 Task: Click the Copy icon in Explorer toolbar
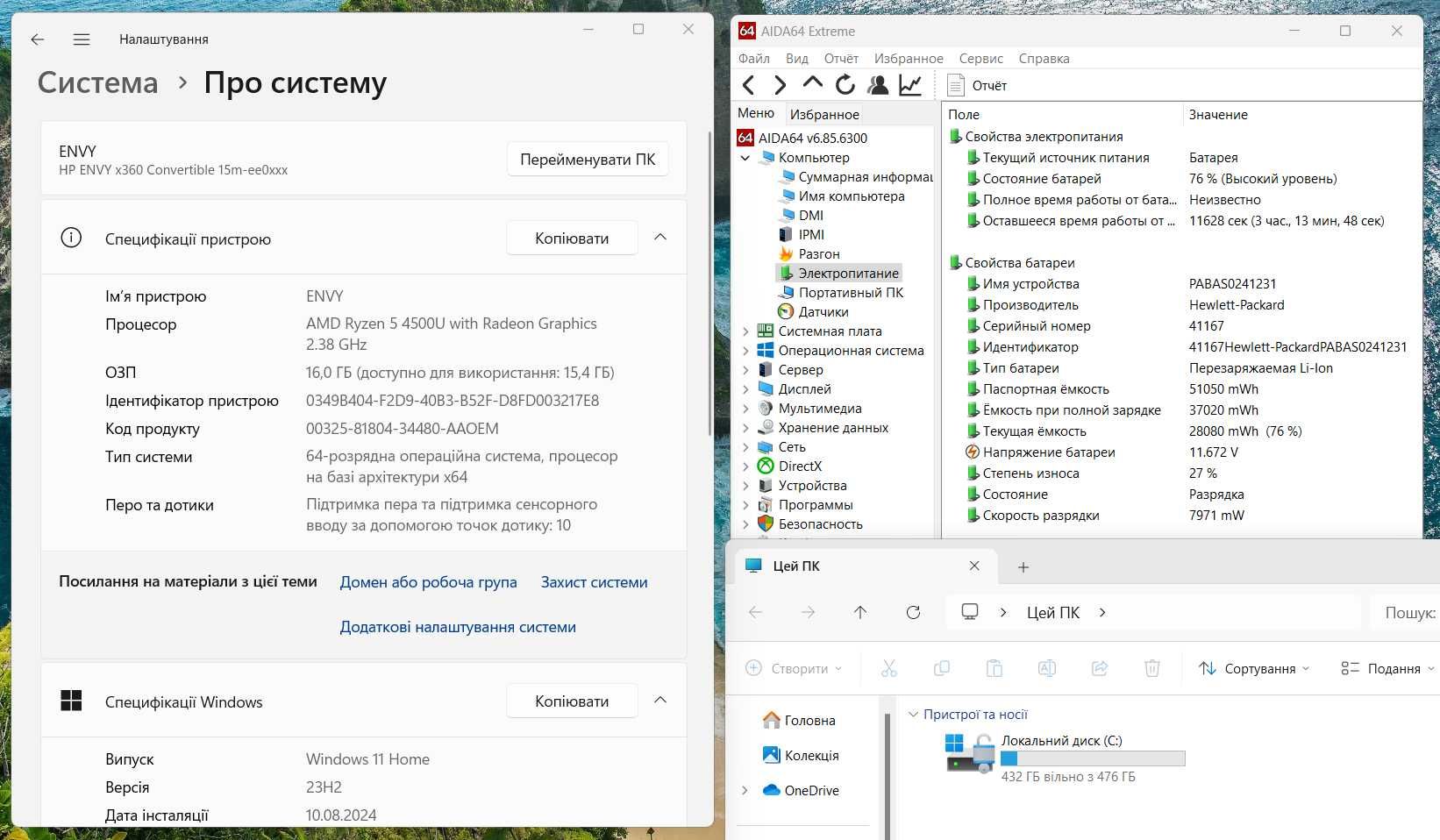(942, 668)
